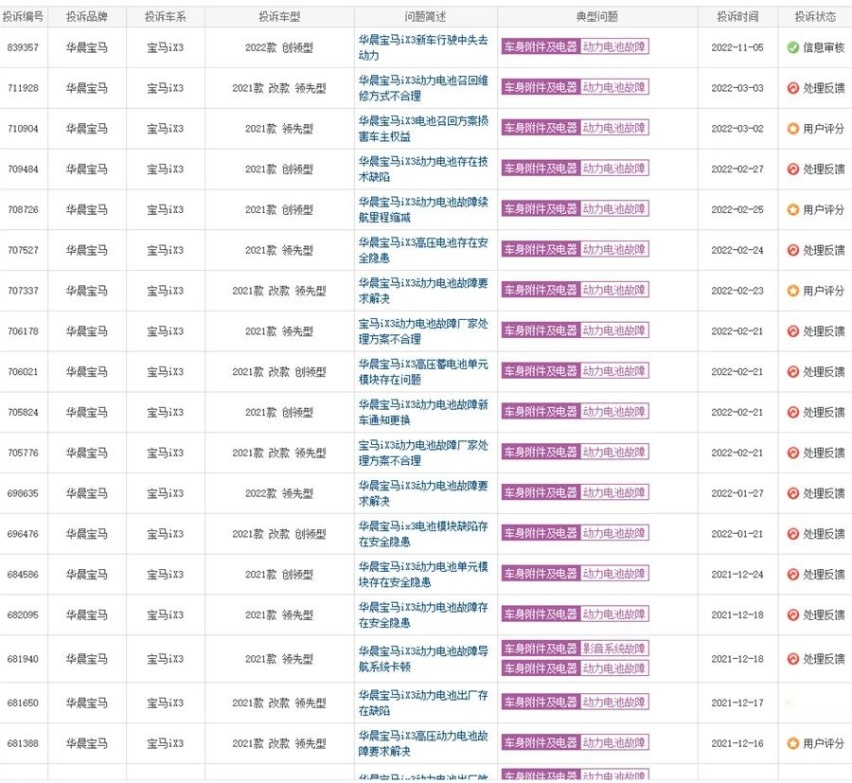Click 处理反馈 text in row 705824
852x783 pixels.
(824, 412)
